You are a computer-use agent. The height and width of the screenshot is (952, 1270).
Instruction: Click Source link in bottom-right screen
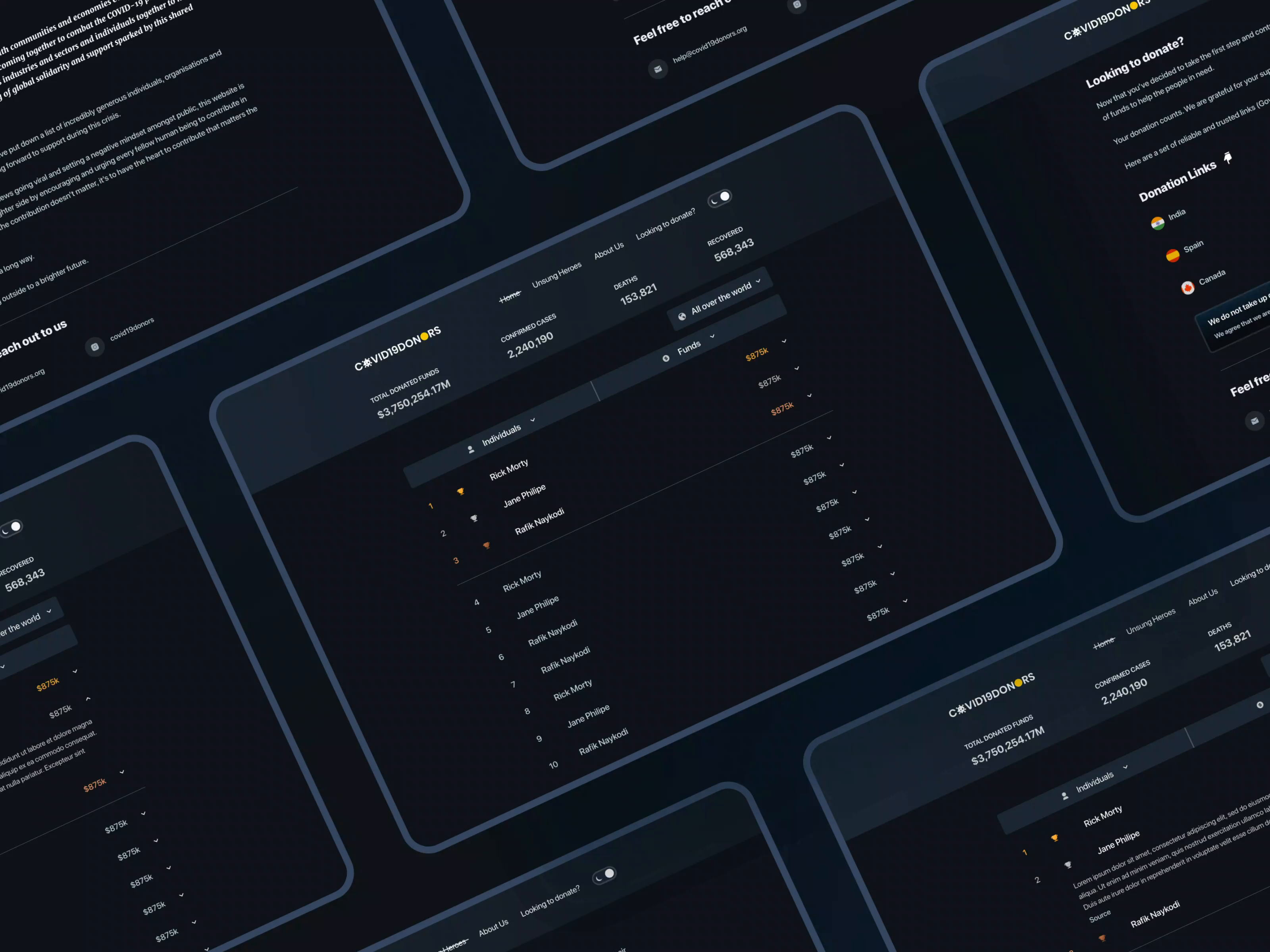(x=1100, y=916)
